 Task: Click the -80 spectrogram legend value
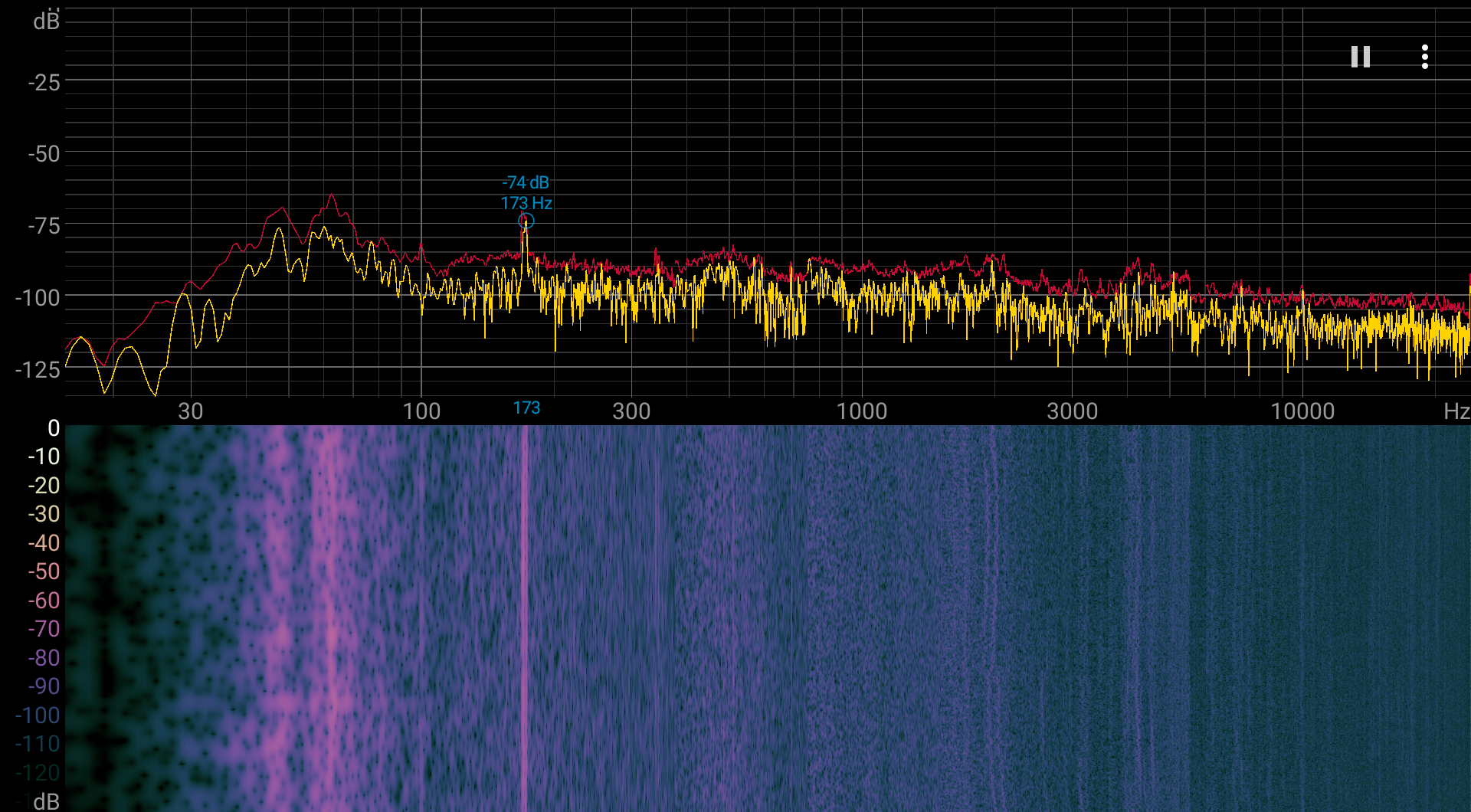click(44, 658)
